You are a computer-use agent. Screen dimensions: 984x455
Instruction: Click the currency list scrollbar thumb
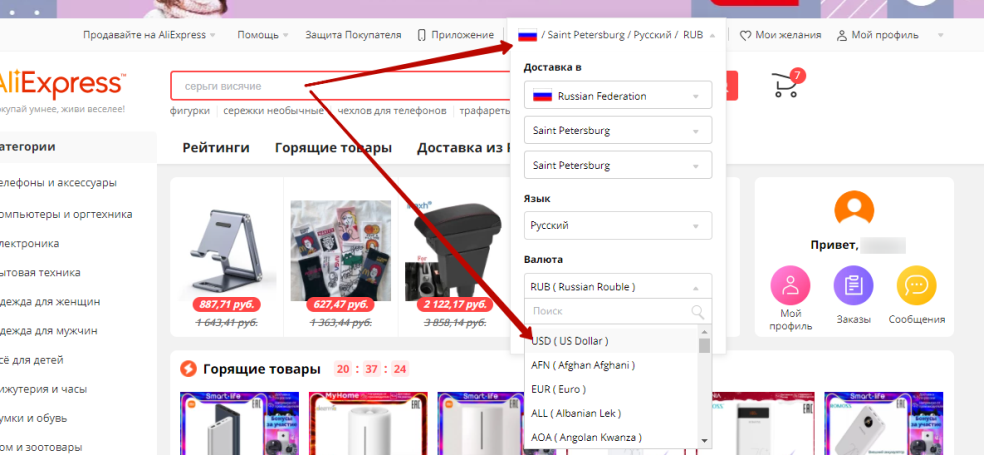[705, 346]
